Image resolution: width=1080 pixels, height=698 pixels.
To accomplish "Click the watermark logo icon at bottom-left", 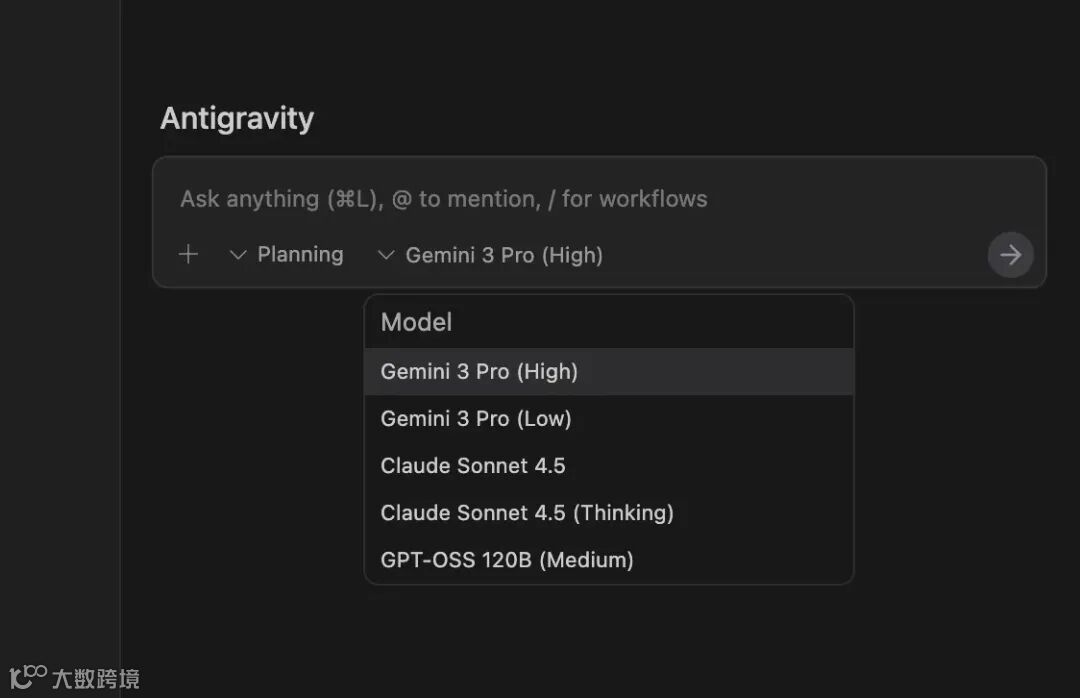I will coord(28,676).
